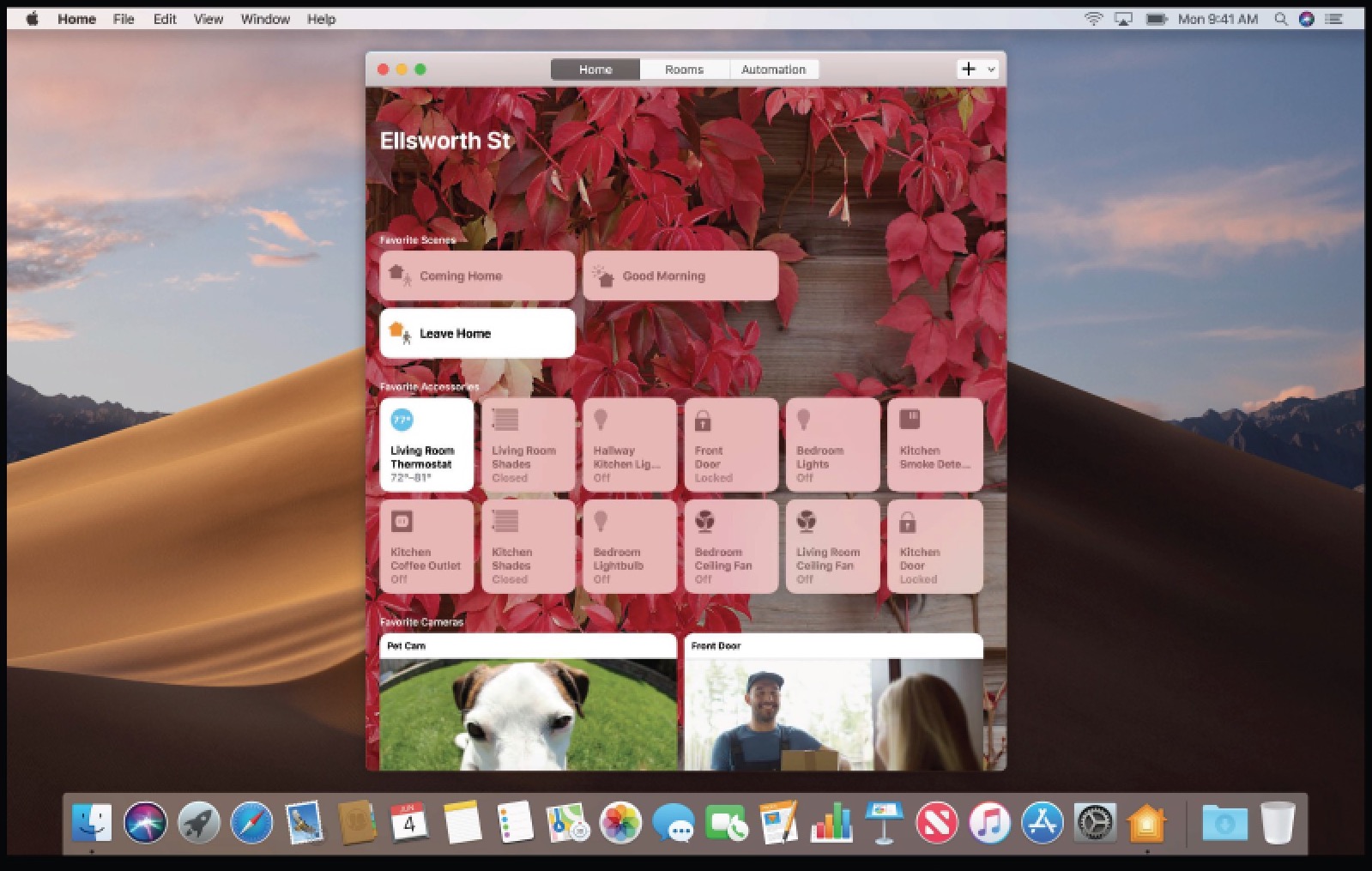Open Messages icon in dock
Viewport: 1372px width, 871px height.
pyautogui.click(x=674, y=823)
